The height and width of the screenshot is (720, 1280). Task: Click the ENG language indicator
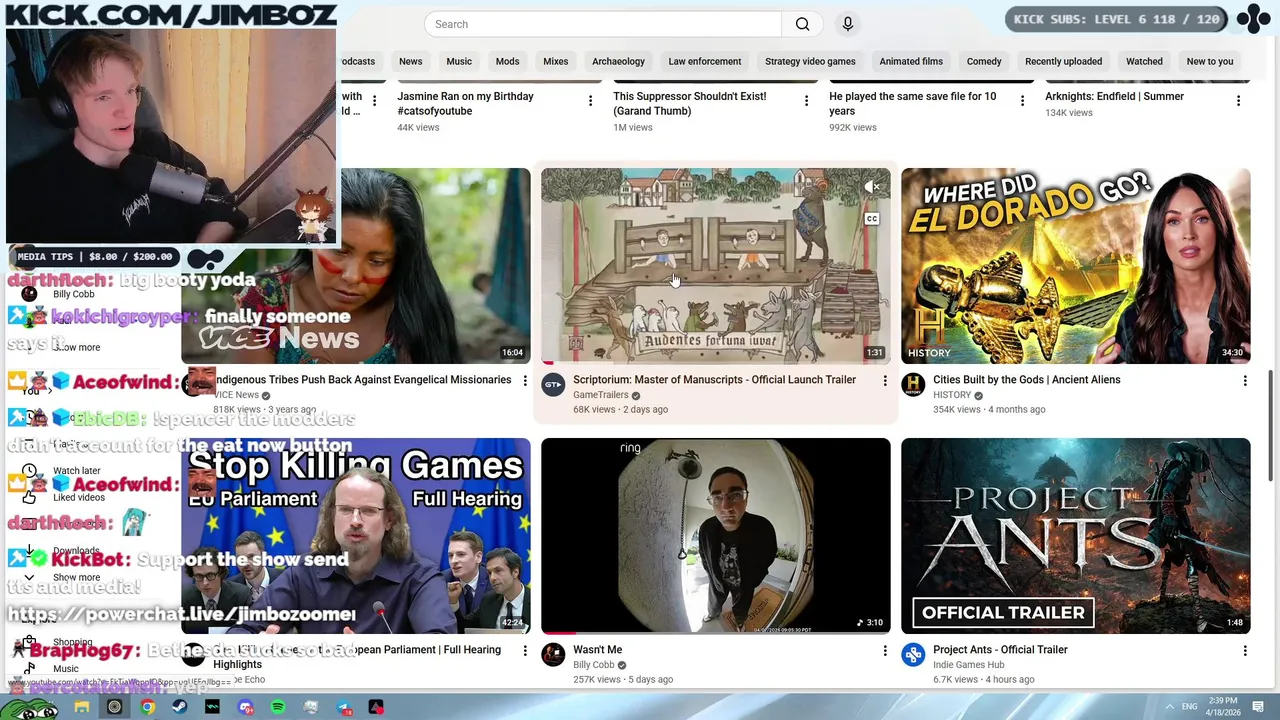[x=1189, y=707]
